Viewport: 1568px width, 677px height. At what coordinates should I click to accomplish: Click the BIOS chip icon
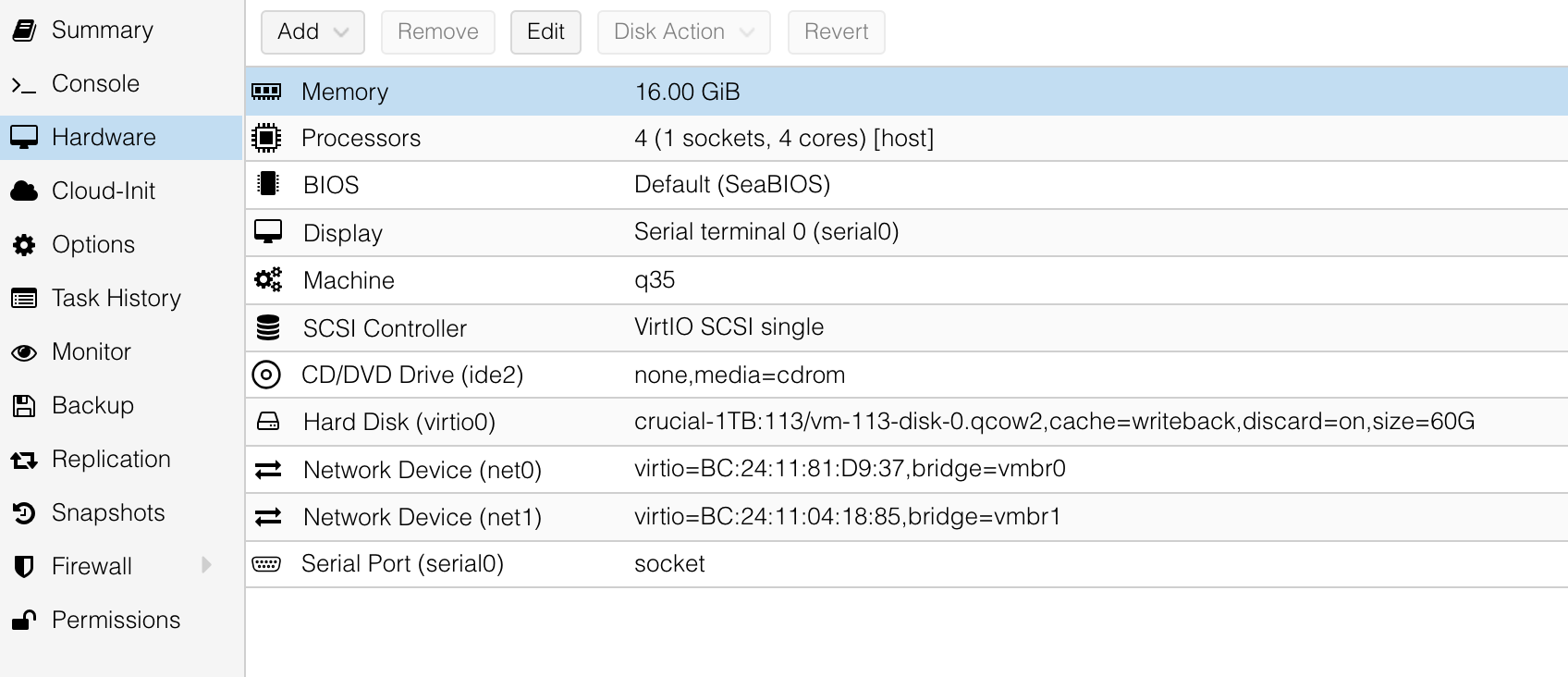pos(268,184)
